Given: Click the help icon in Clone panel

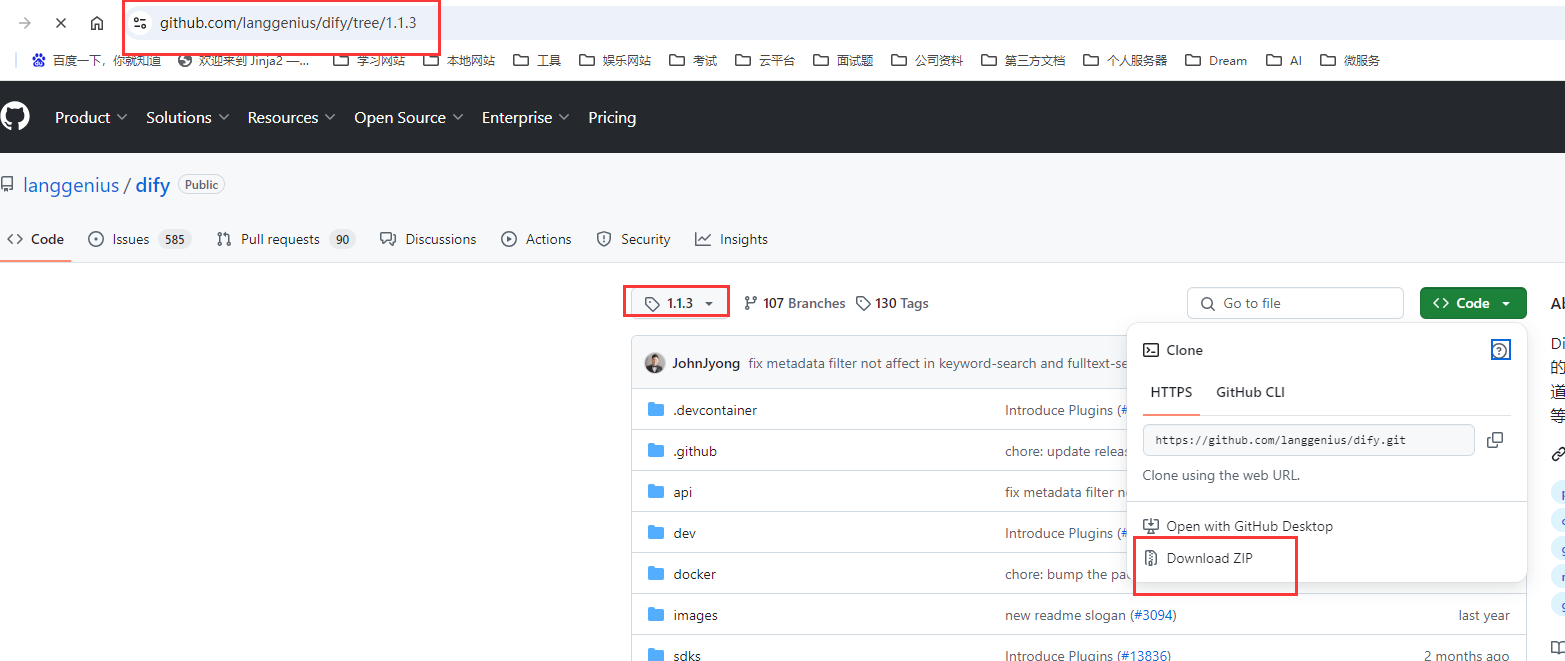Looking at the screenshot, I should tap(1500, 350).
